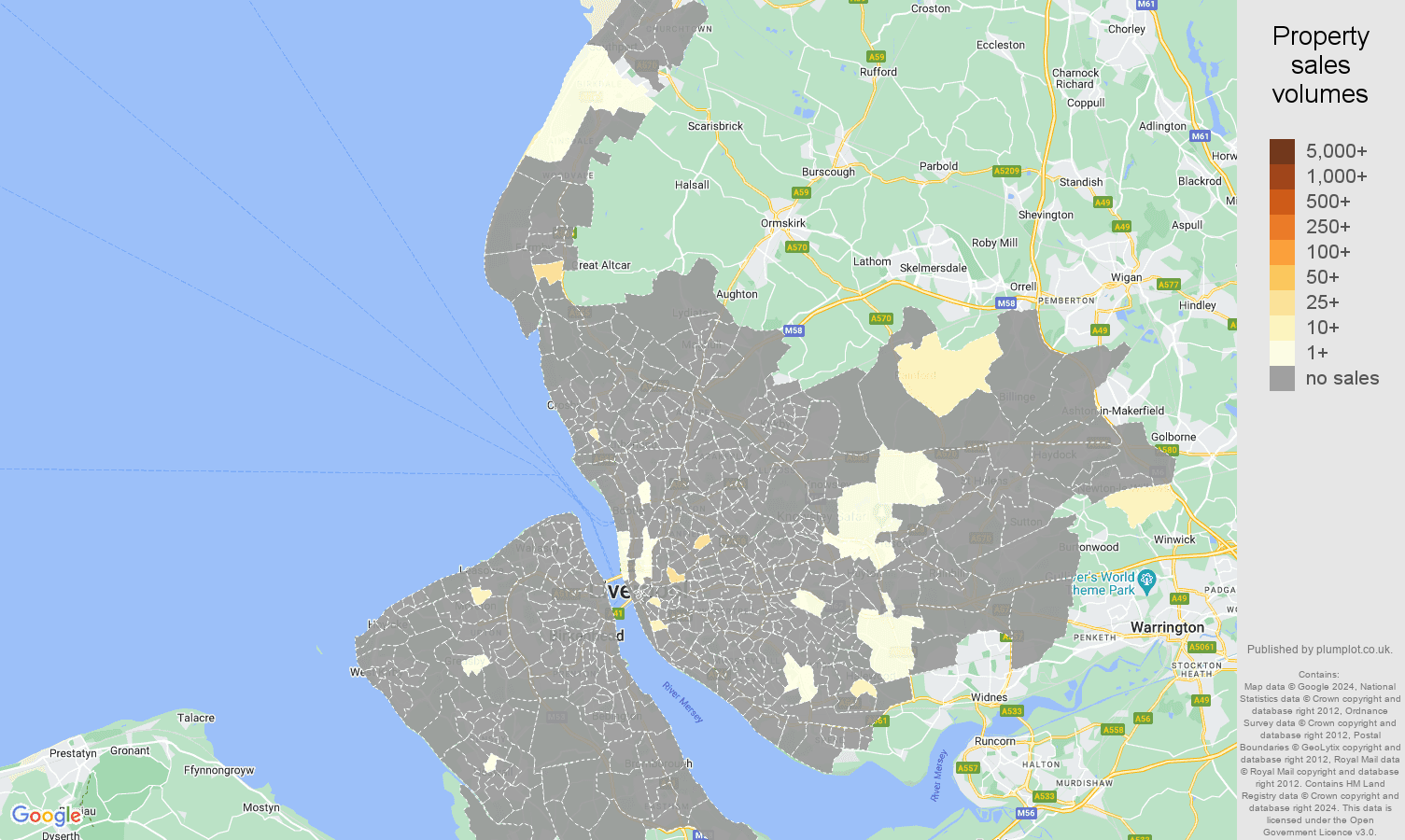Click the M61 motorway shield near Adlington

(x=1201, y=136)
